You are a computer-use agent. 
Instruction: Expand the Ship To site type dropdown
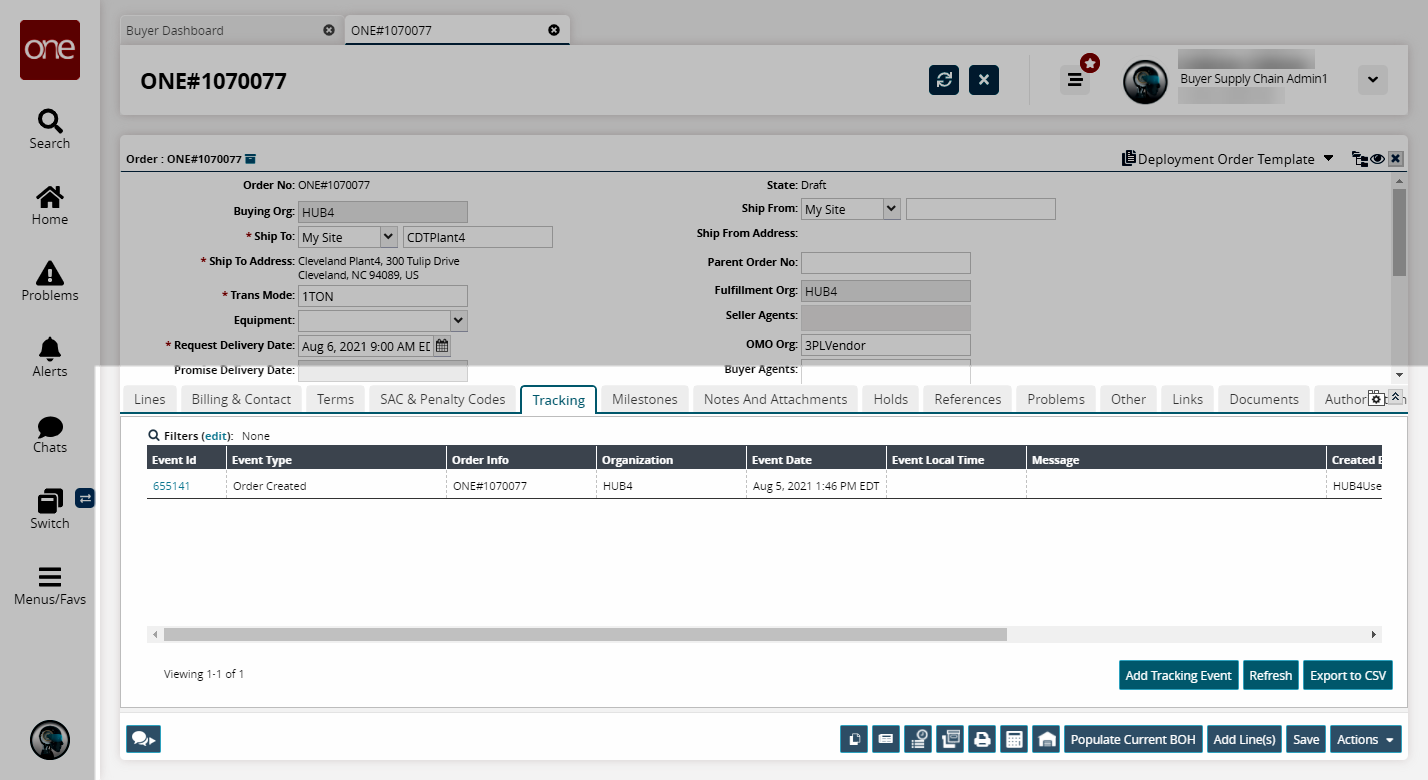pyautogui.click(x=388, y=237)
